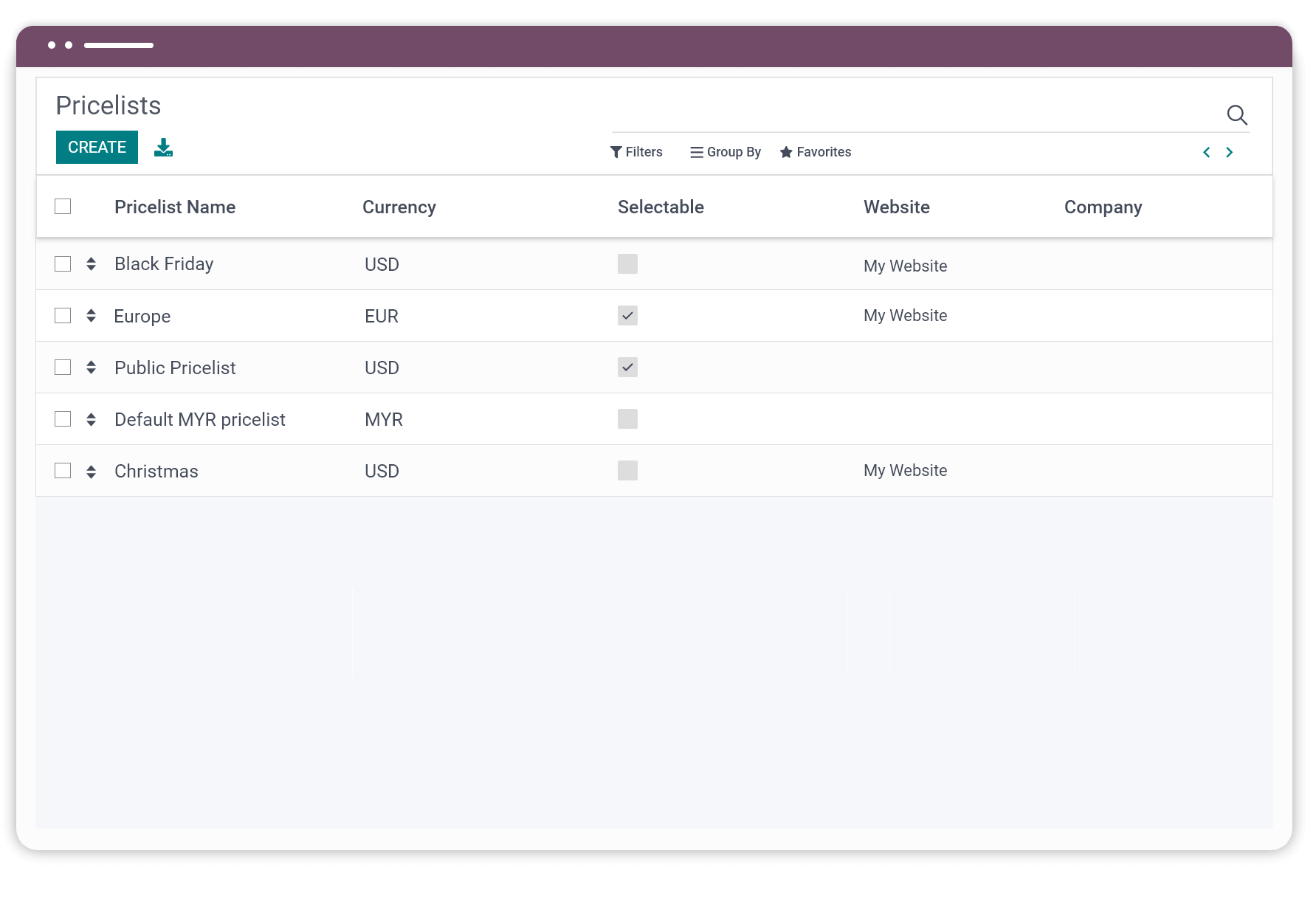Open search using the magnifier icon

[x=1237, y=115]
